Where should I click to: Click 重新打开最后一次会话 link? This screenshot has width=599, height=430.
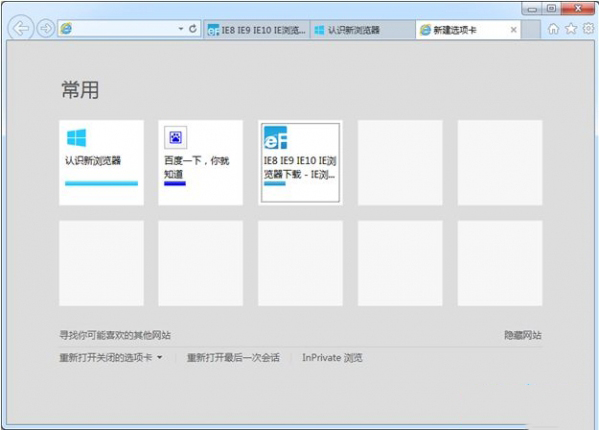(233, 358)
